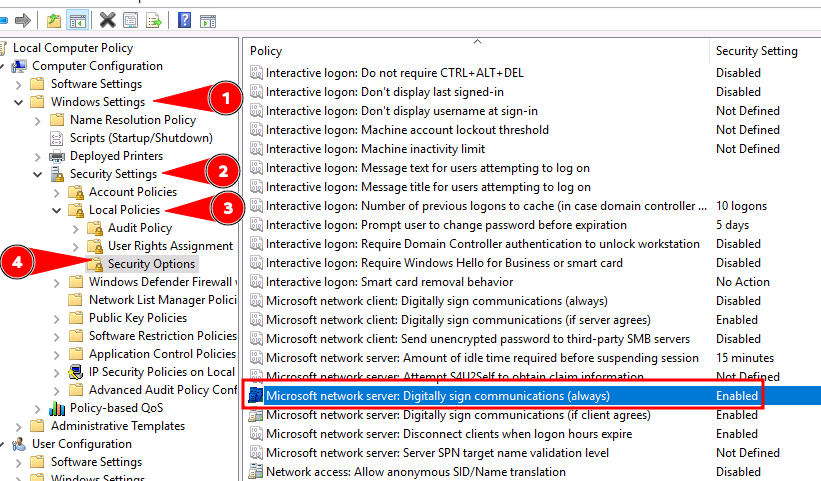Screen dimensions: 821x481
Task: Click the Security Settings lock icon
Action: 57,174
